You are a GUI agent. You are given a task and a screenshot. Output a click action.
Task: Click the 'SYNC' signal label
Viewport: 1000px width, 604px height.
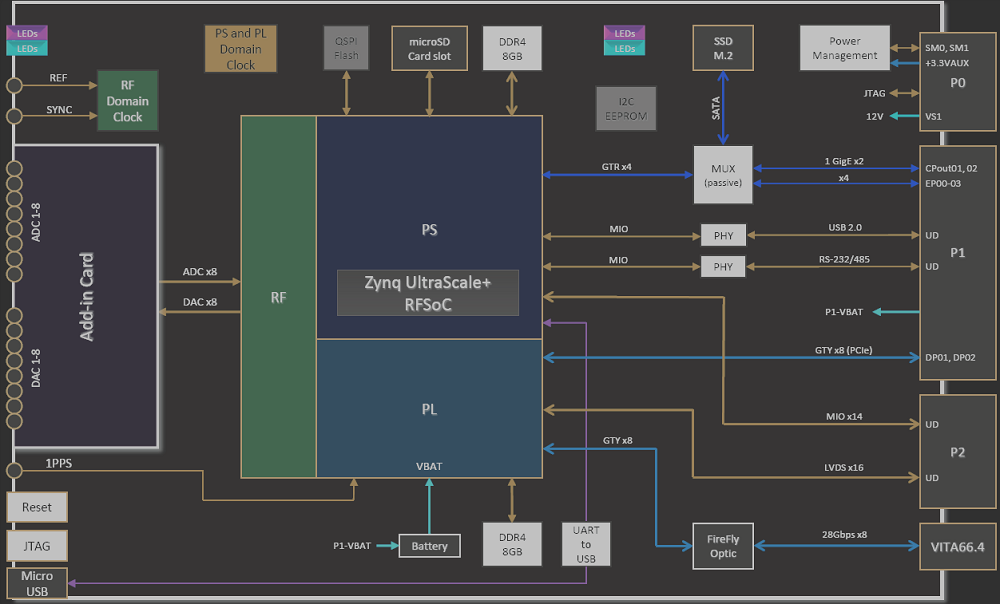click(59, 110)
